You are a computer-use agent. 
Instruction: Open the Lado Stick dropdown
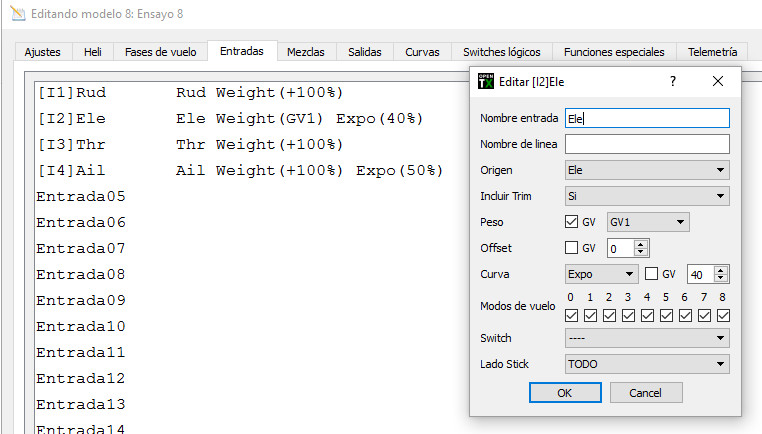click(x=646, y=364)
